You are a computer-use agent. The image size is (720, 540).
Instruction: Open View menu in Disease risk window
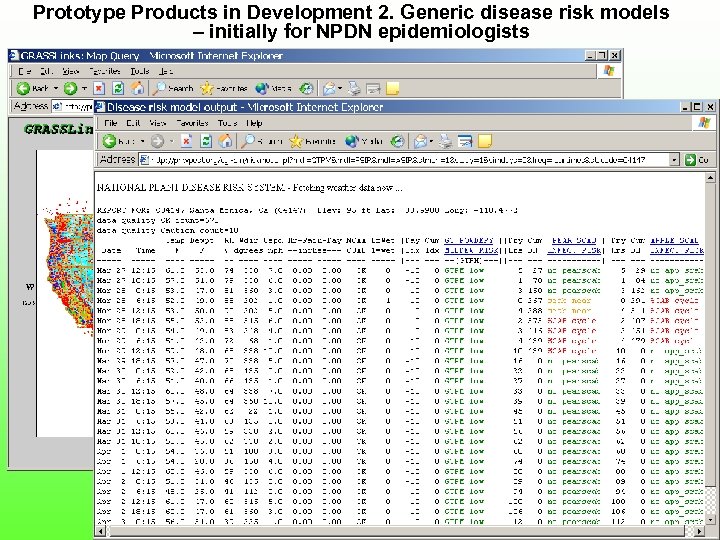tap(158, 123)
